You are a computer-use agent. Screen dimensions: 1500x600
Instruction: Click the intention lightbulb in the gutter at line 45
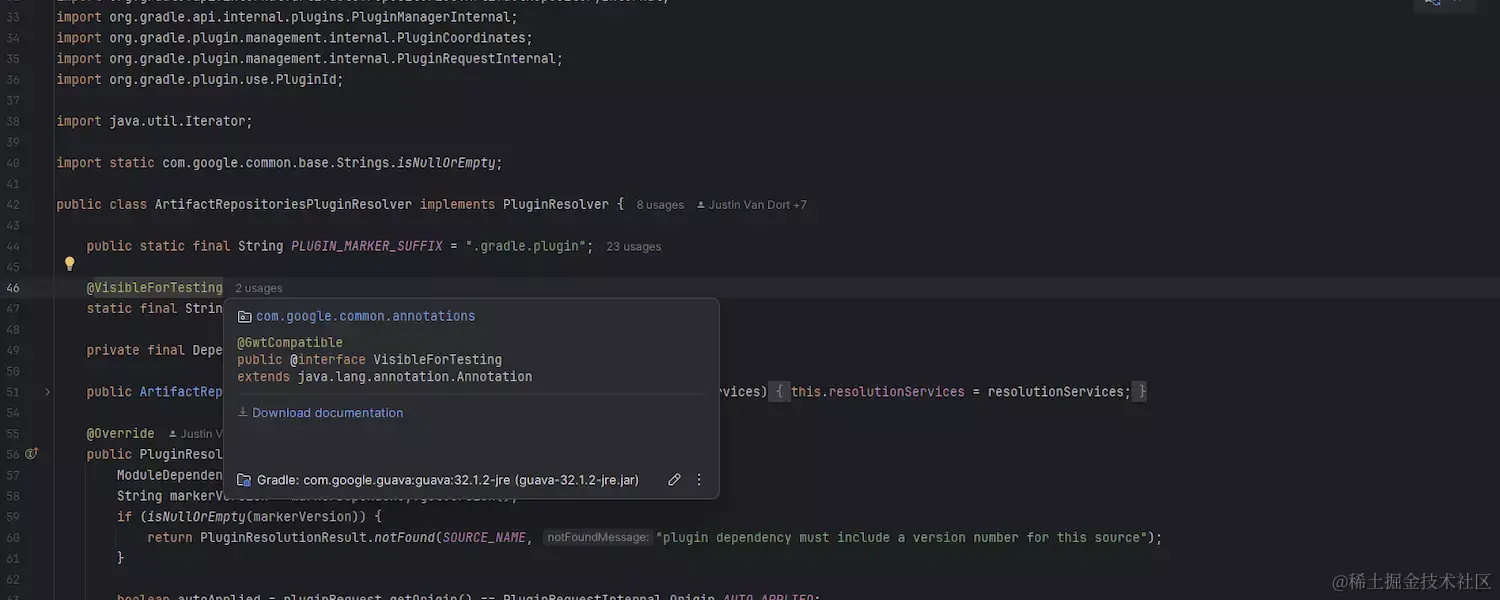pos(69,264)
